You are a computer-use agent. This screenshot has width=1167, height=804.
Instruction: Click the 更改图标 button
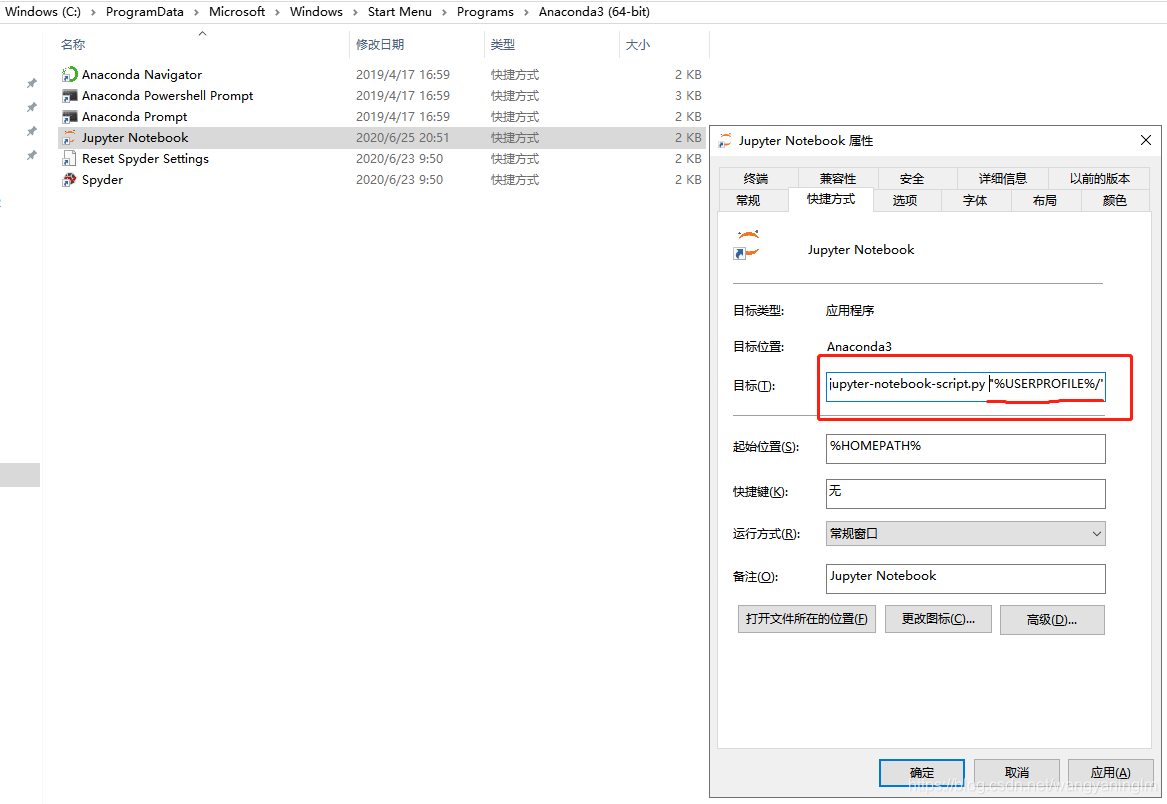(x=938, y=619)
